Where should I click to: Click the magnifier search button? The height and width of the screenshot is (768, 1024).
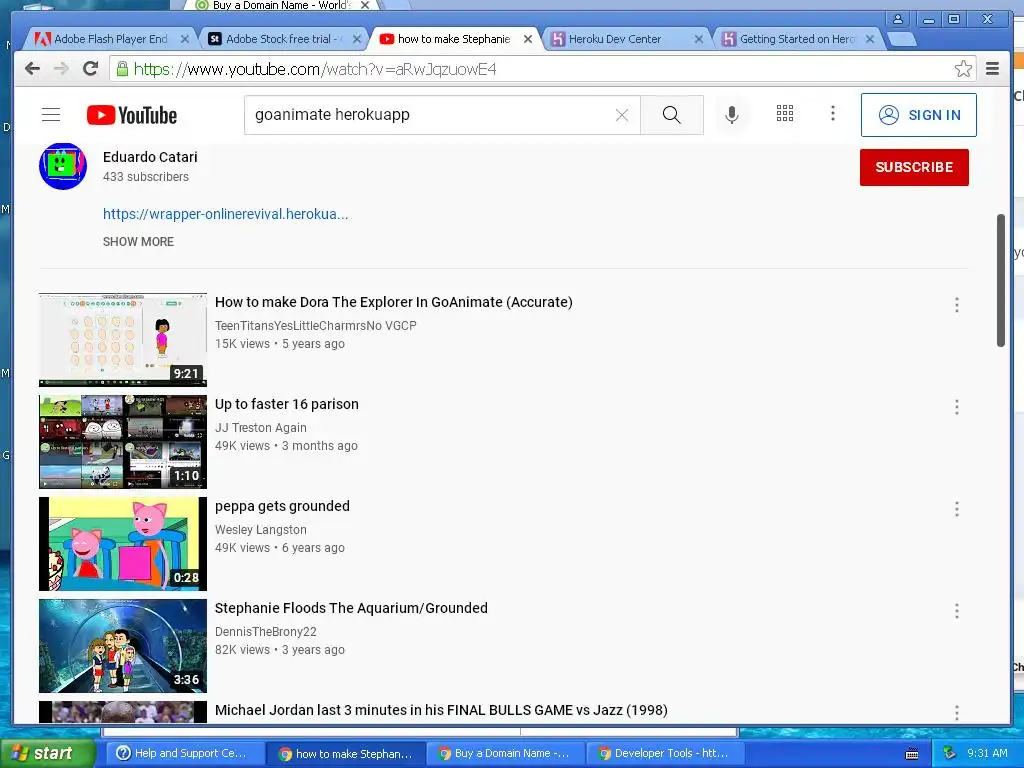pyautogui.click(x=671, y=115)
